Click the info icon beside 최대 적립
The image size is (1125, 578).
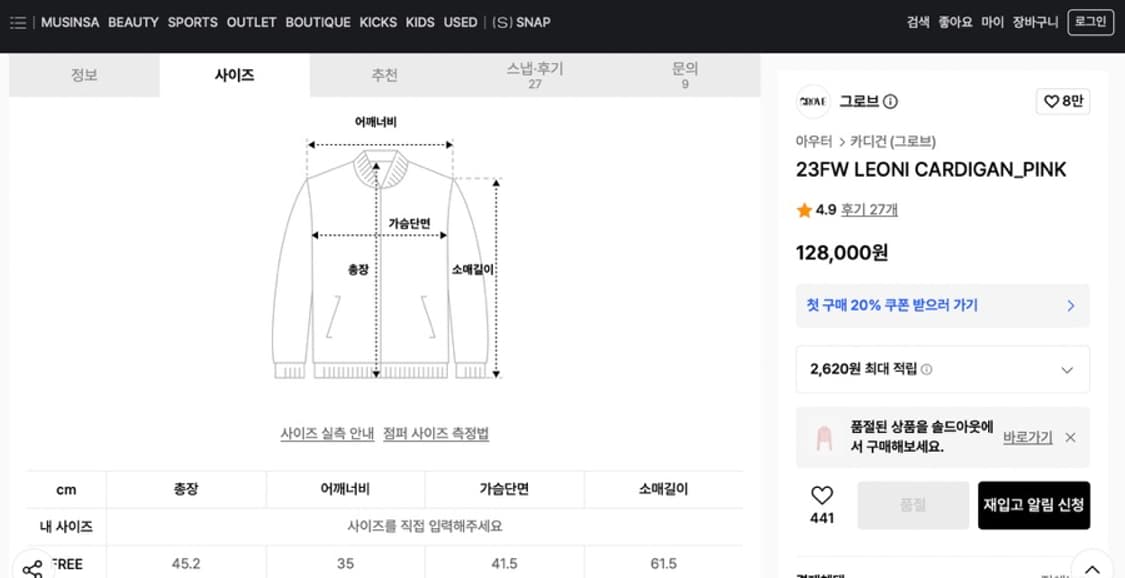pyautogui.click(x=927, y=369)
